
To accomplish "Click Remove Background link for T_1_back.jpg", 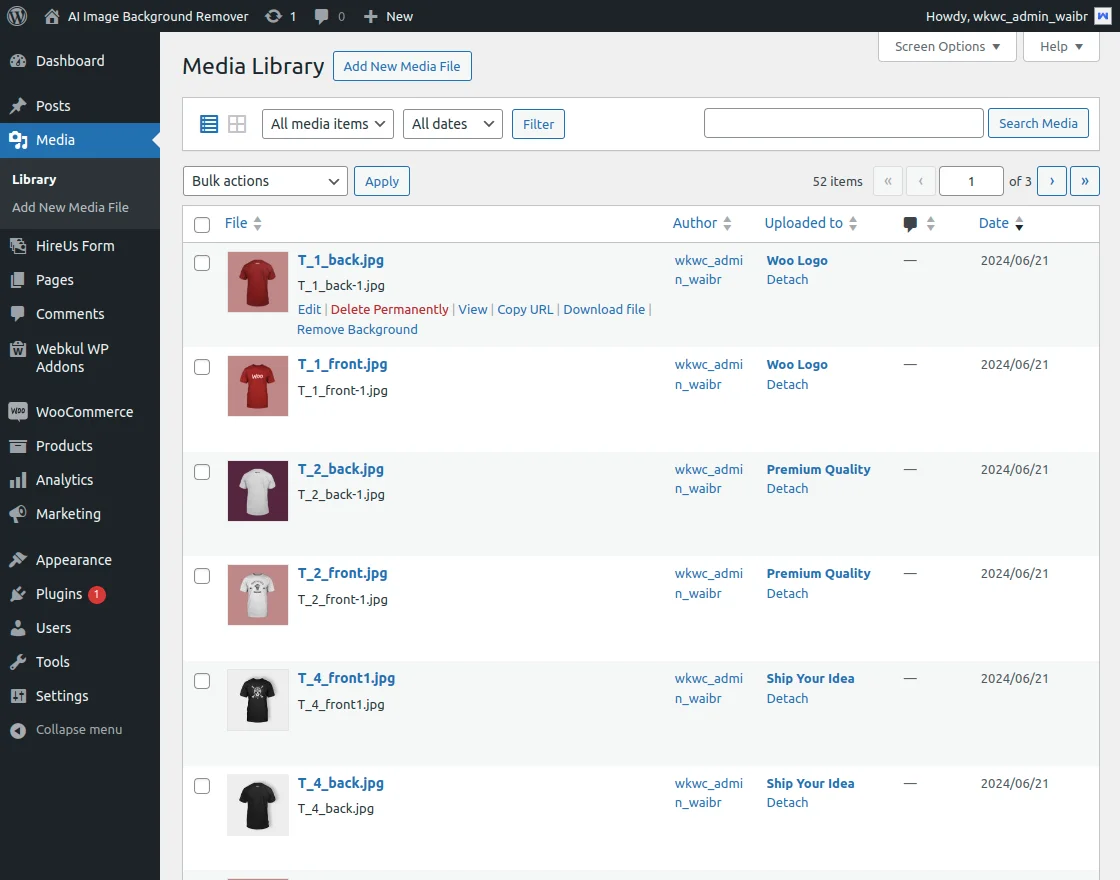I will tap(357, 329).
